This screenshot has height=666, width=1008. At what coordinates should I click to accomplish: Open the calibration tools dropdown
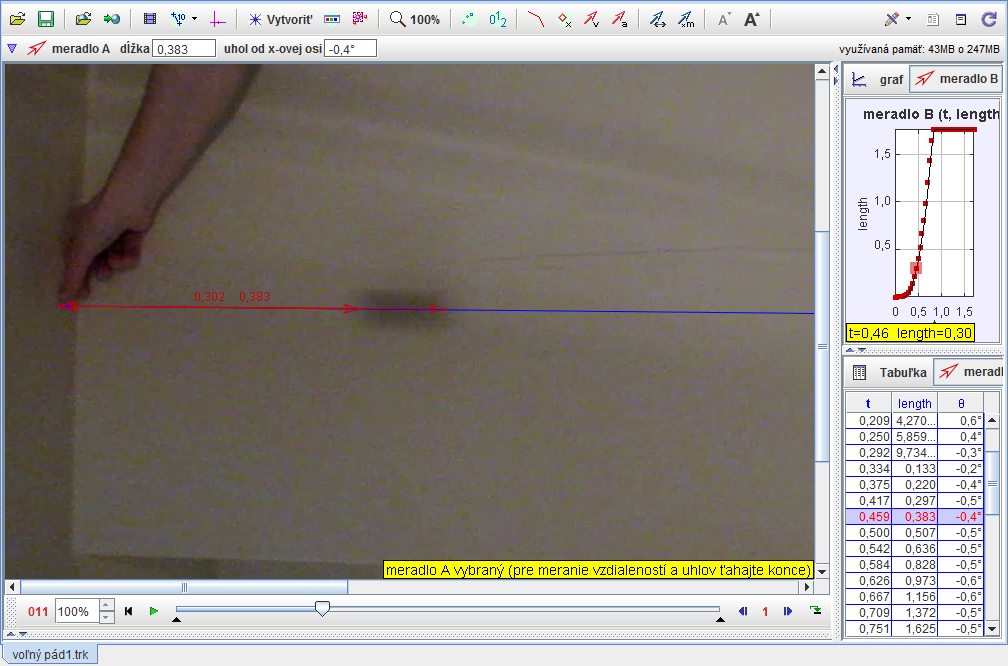coord(184,19)
